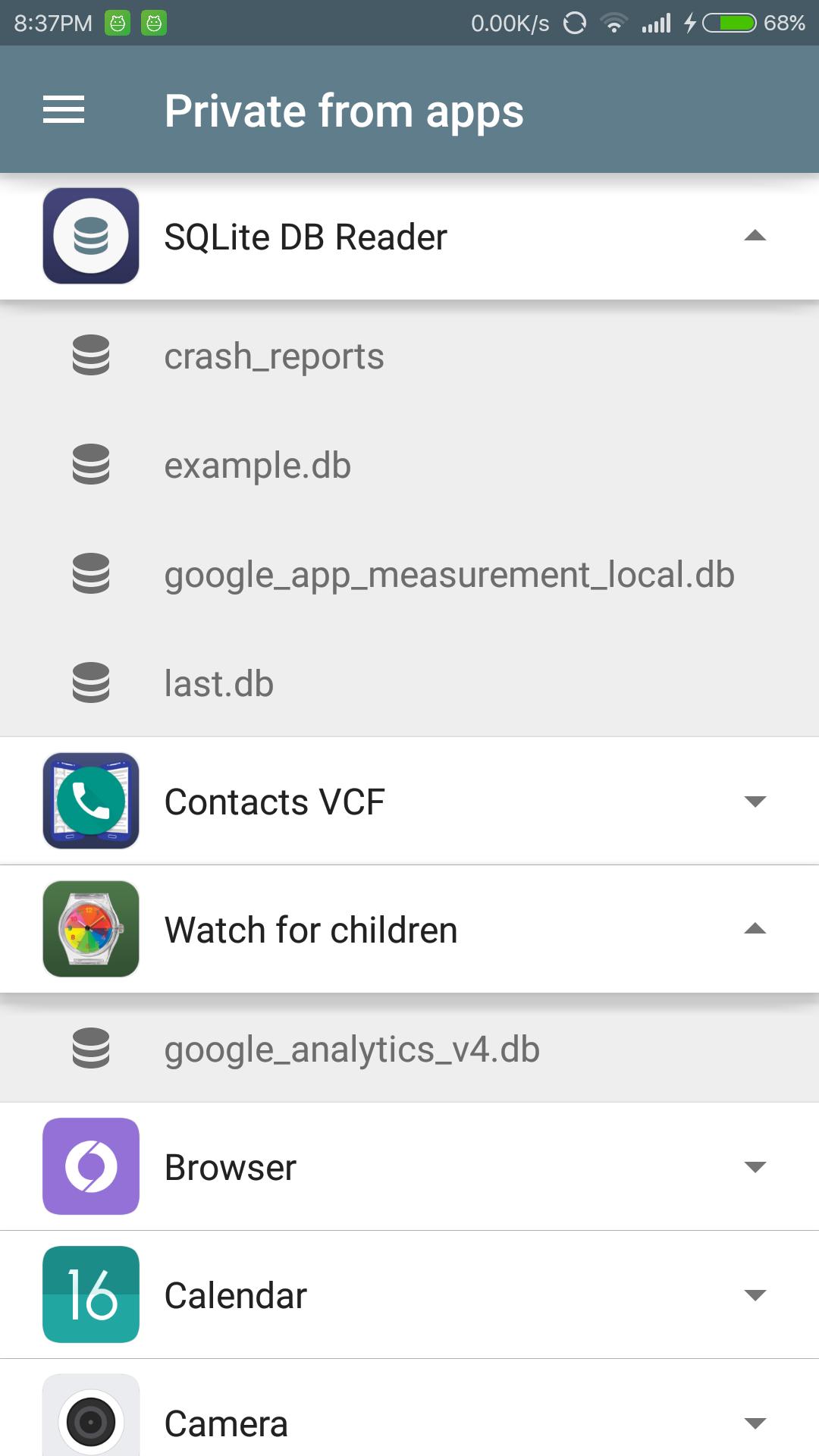
Task: Open the example.db database
Action: (409, 464)
